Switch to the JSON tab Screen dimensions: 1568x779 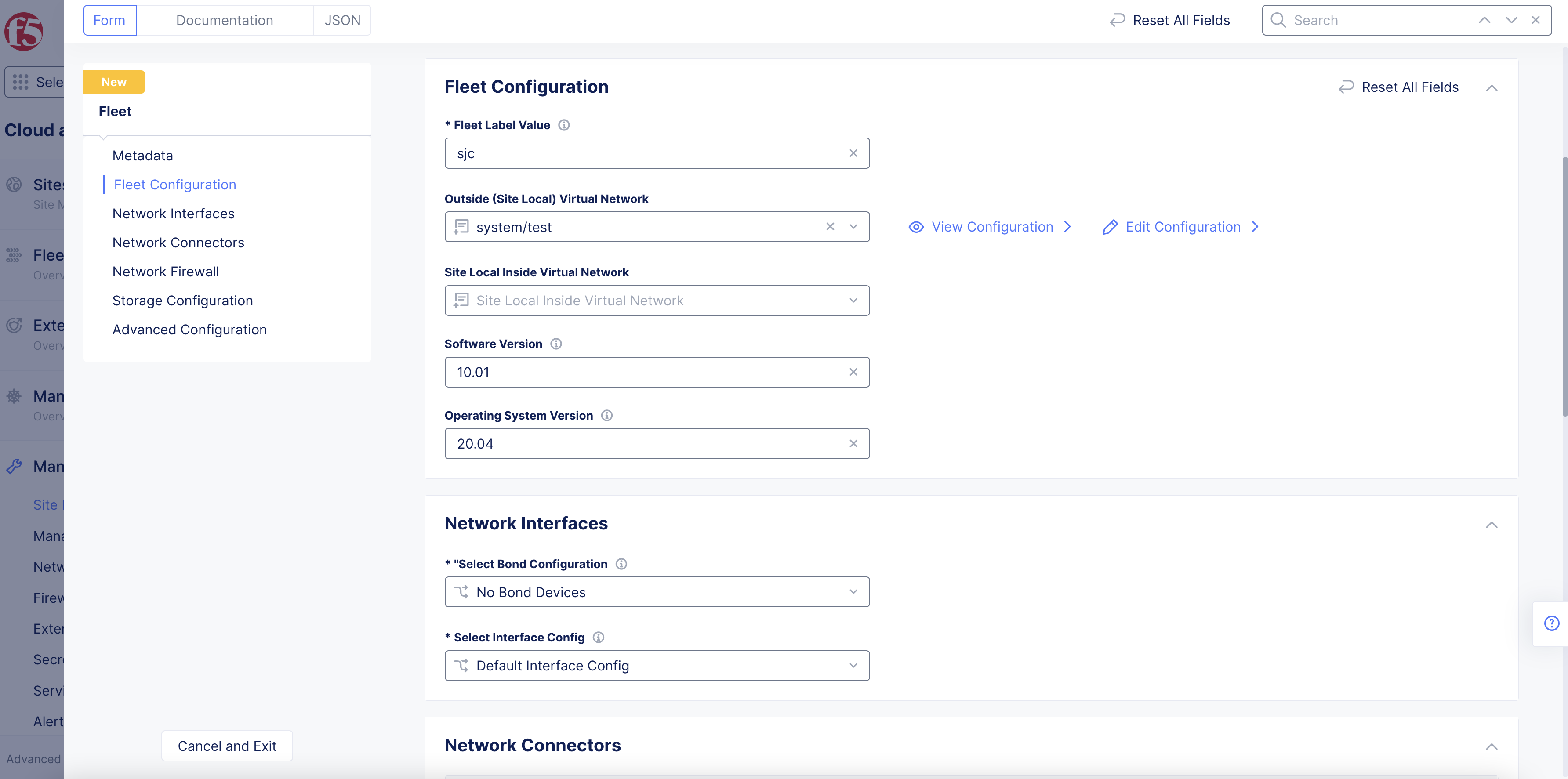pos(342,20)
